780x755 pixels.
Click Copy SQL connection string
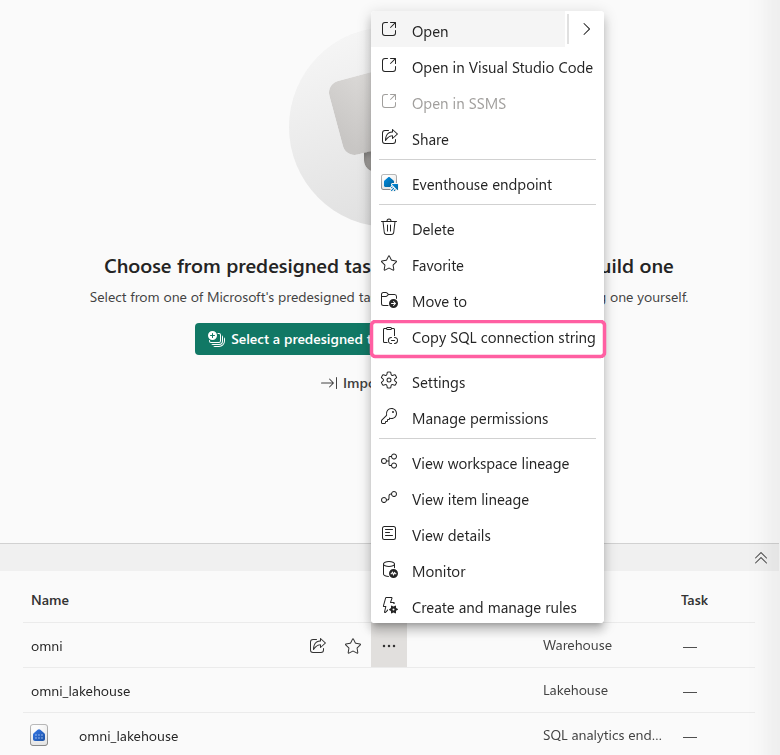(x=488, y=338)
